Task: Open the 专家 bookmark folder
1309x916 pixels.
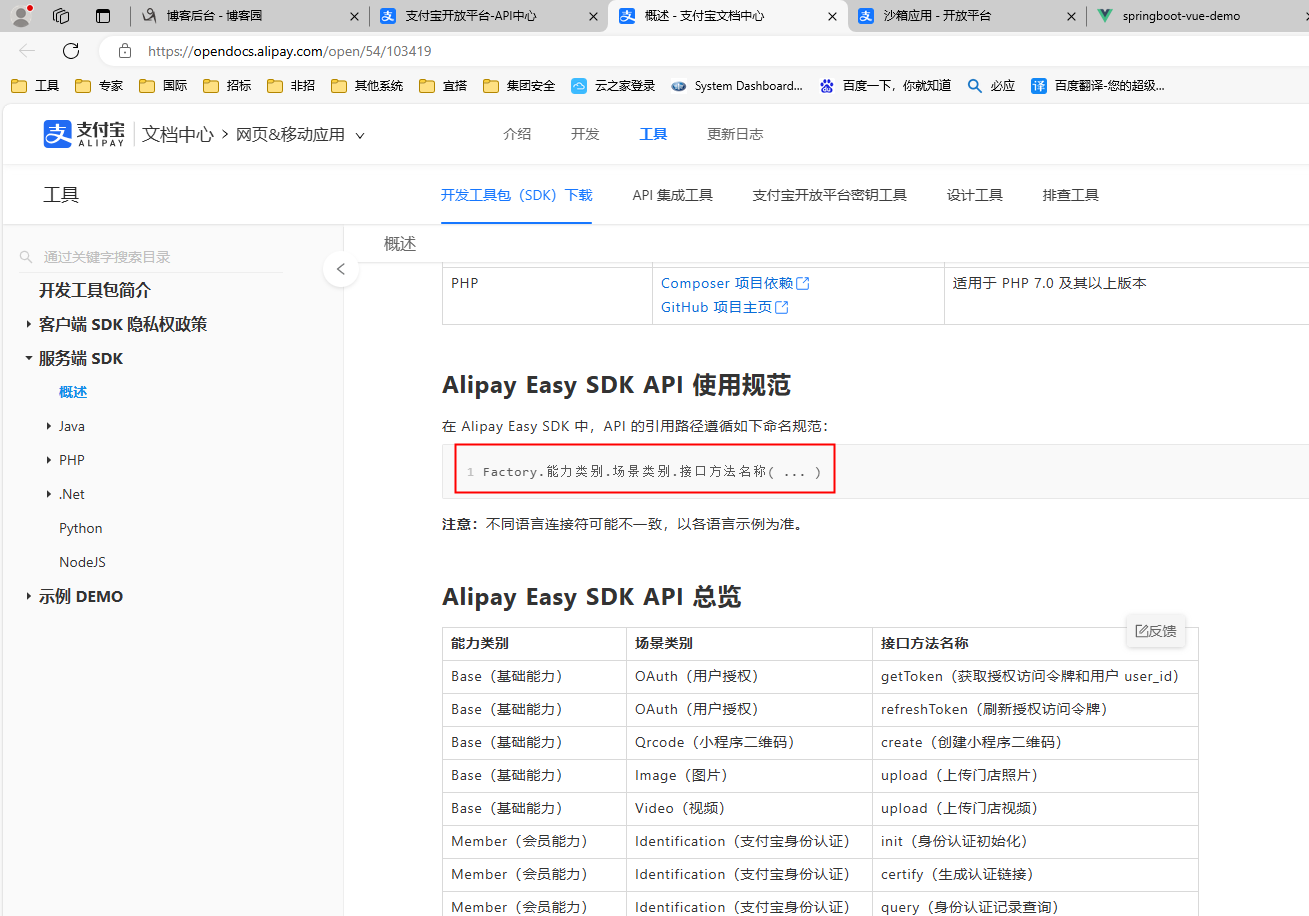Action: tap(99, 86)
